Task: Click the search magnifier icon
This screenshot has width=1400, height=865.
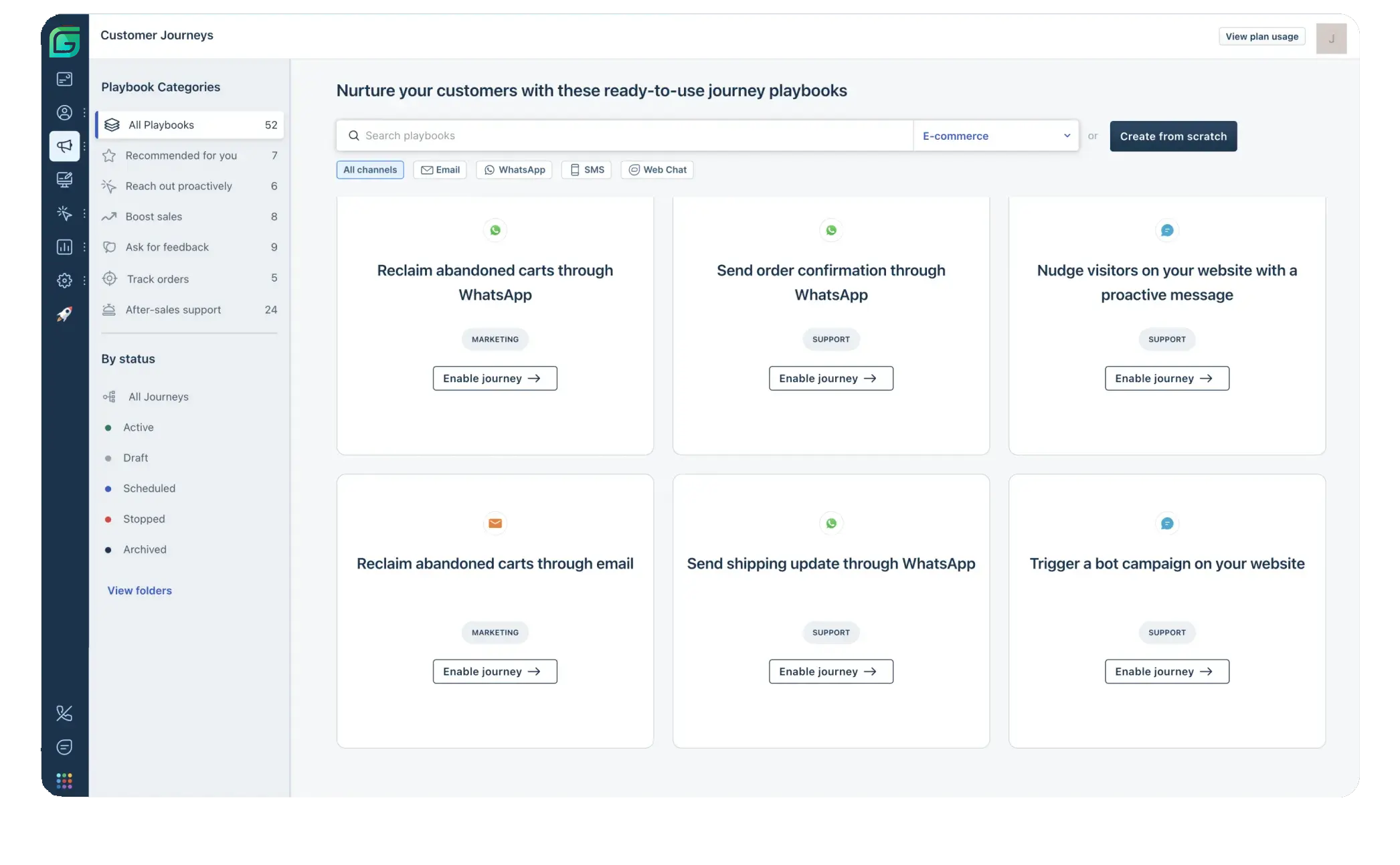Action: [x=354, y=136]
